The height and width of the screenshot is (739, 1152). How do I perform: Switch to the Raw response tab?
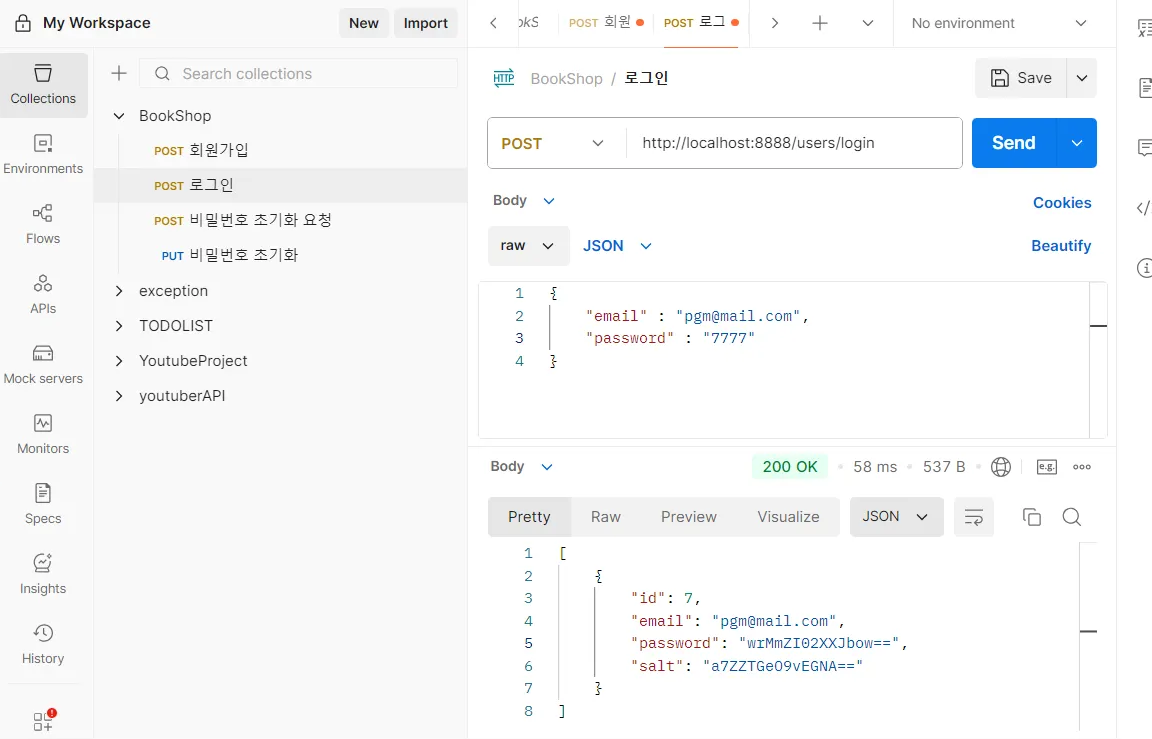point(605,517)
